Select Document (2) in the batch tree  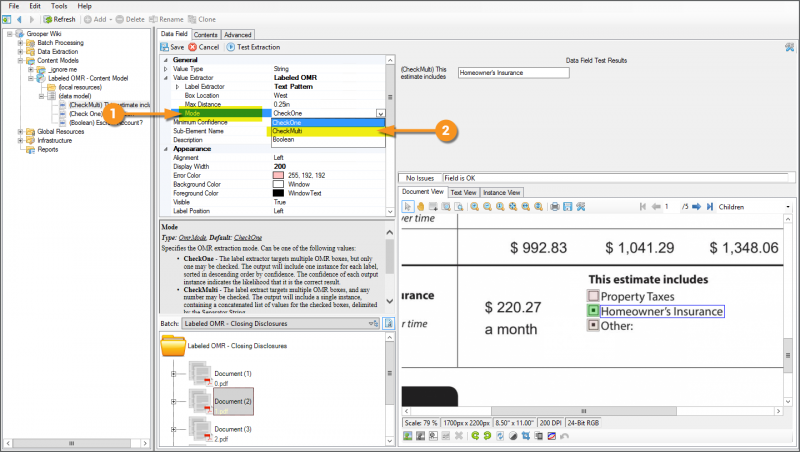click(x=233, y=401)
